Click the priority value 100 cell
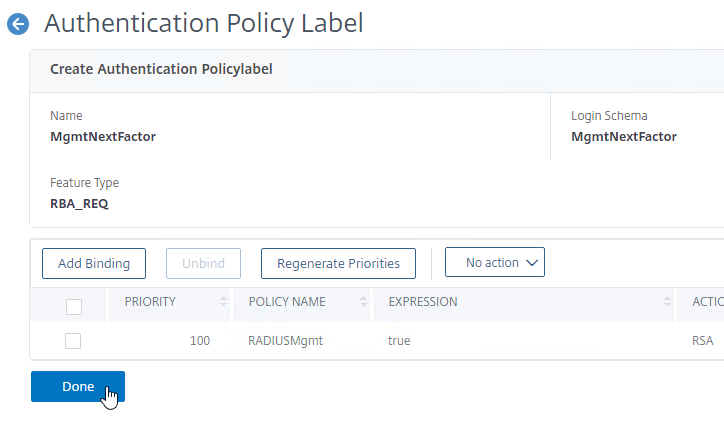724x424 pixels. click(x=200, y=341)
